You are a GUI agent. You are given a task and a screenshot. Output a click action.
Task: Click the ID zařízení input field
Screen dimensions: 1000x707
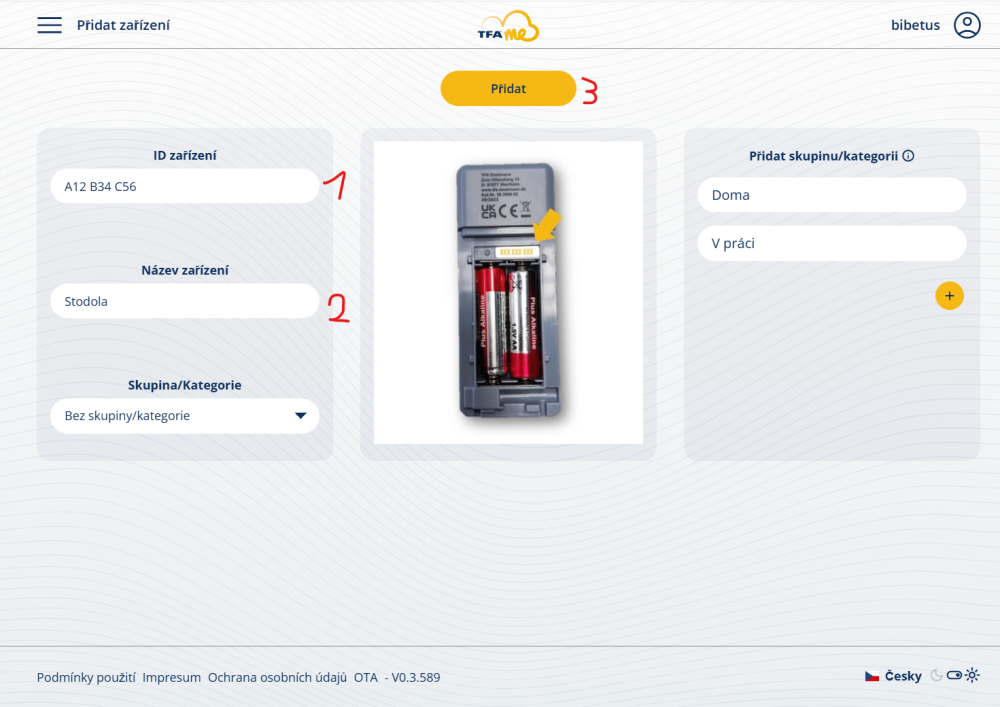click(x=185, y=186)
